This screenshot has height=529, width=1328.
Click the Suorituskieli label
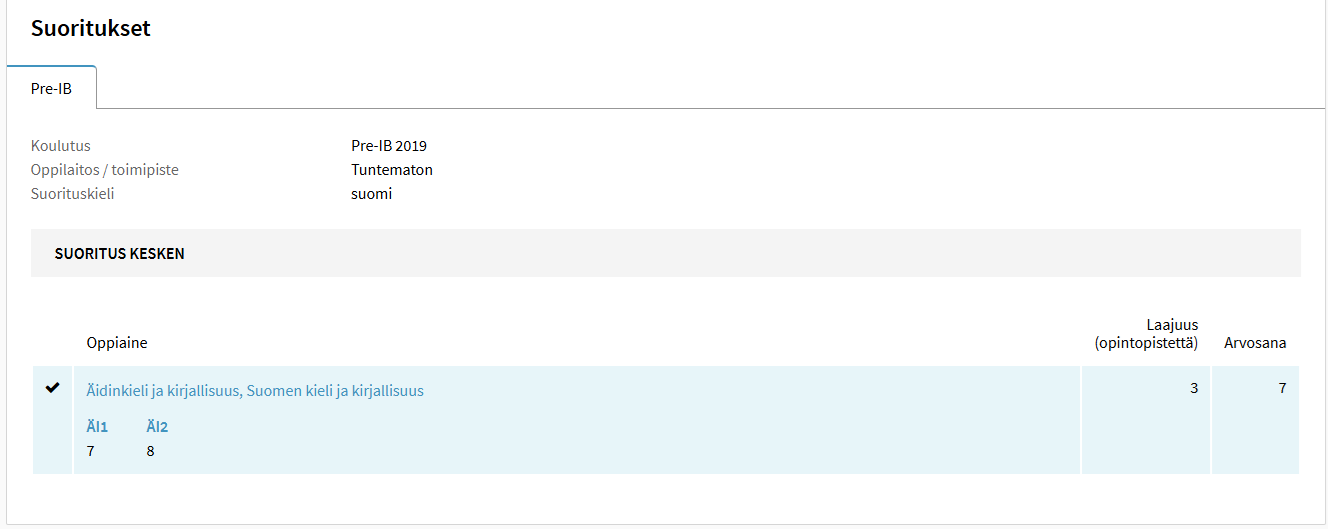tap(73, 194)
